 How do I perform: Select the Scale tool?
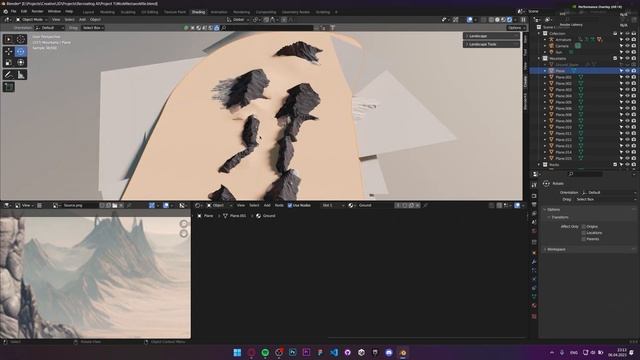click(9, 62)
